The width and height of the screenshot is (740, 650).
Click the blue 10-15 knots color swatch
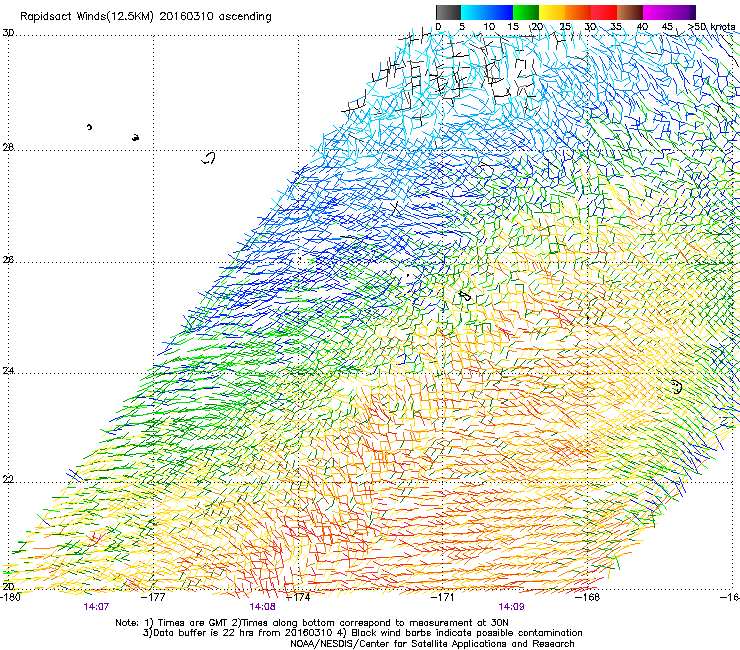(500, 12)
